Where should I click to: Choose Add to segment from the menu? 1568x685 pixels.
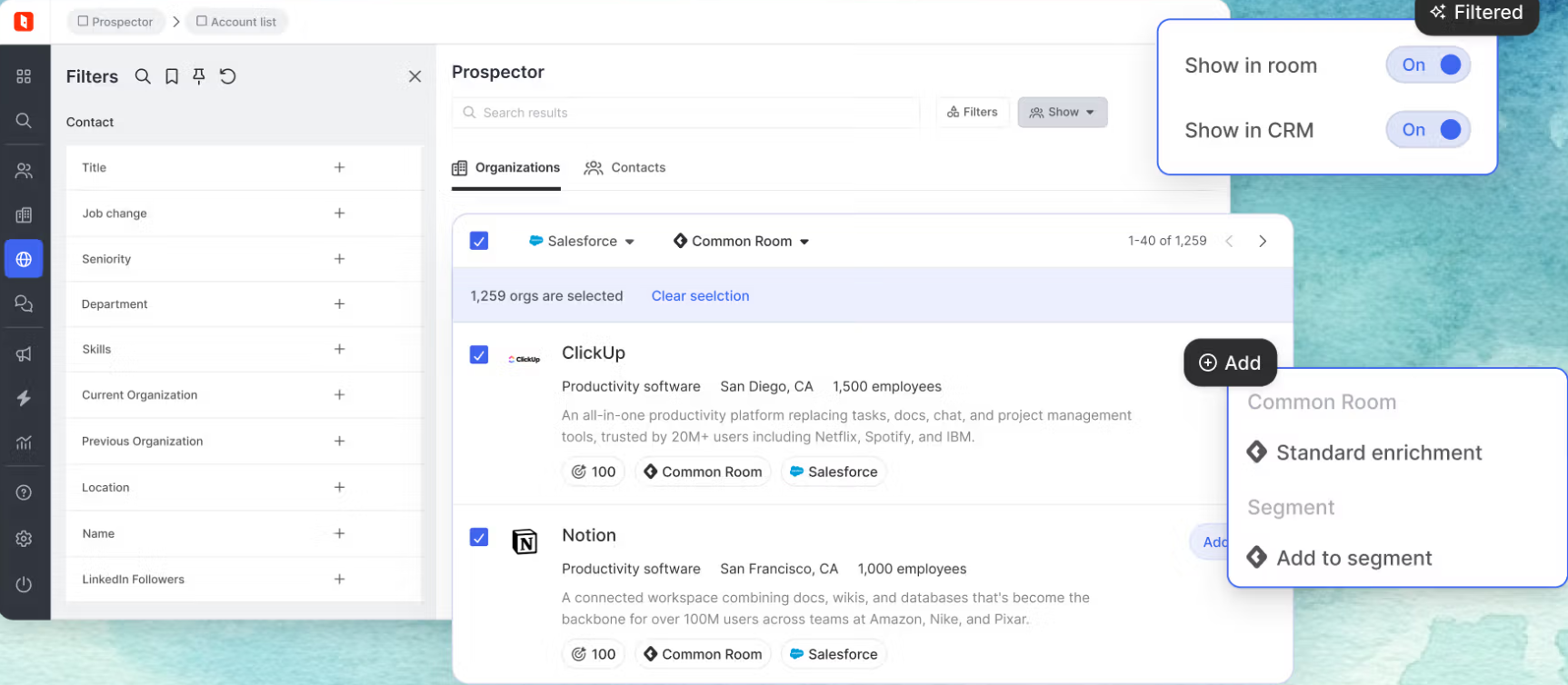(x=1340, y=558)
